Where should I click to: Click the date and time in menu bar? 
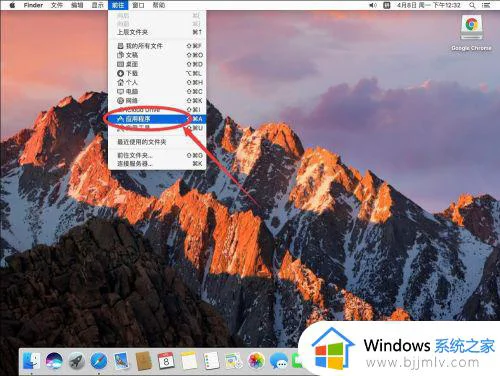429,5
